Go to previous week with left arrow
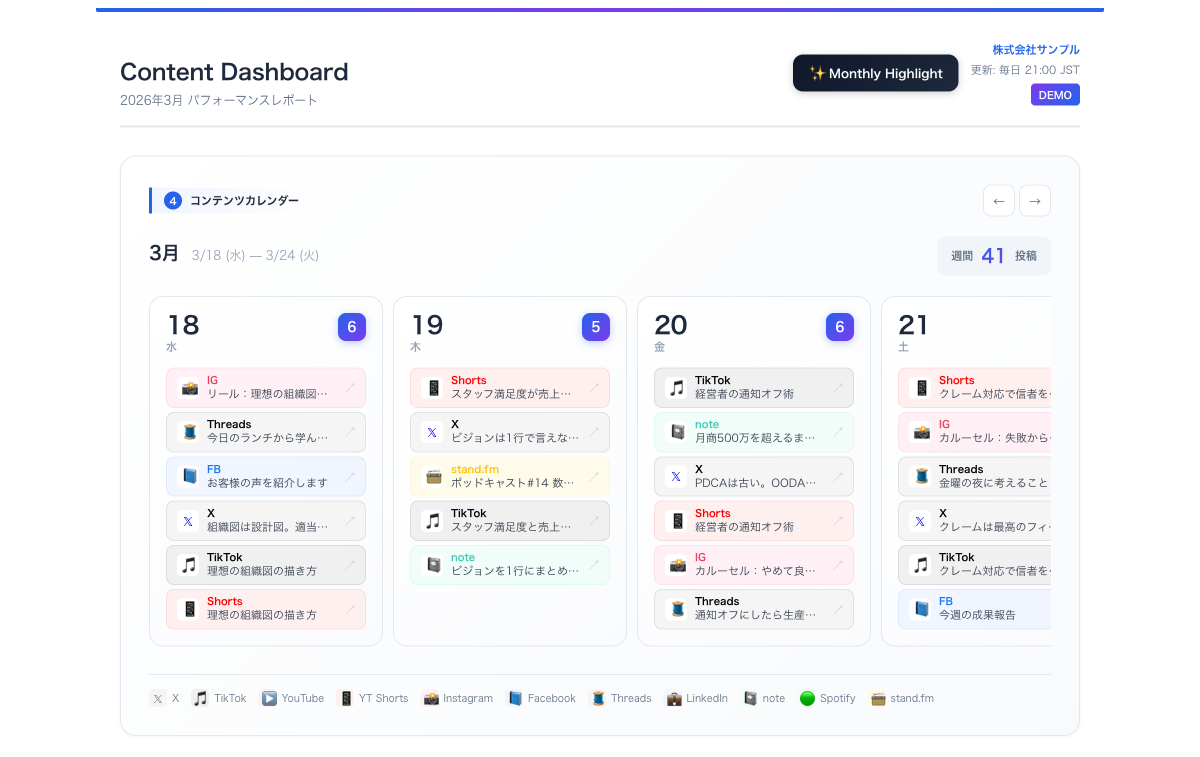1200x757 pixels. [x=998, y=201]
